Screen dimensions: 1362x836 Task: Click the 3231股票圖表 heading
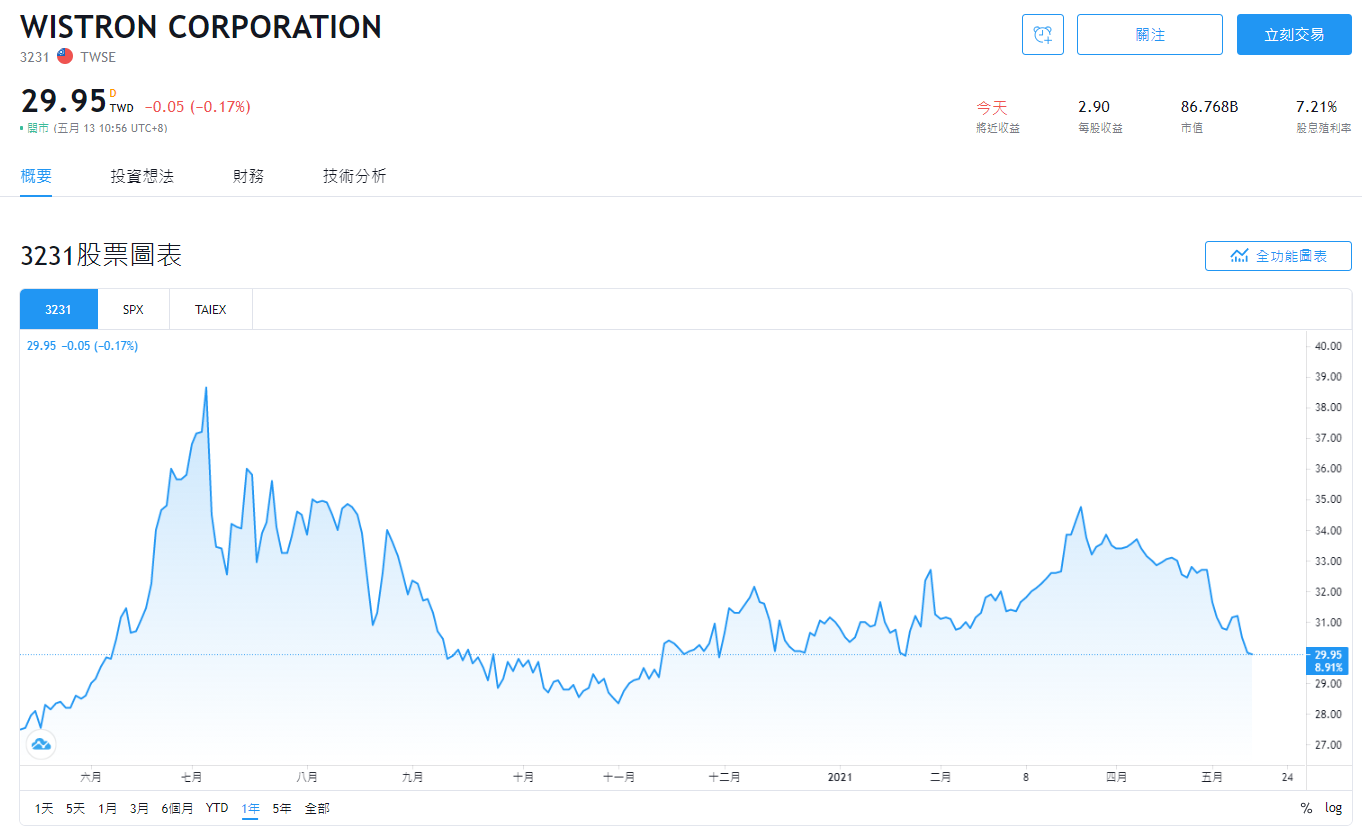tap(101, 256)
